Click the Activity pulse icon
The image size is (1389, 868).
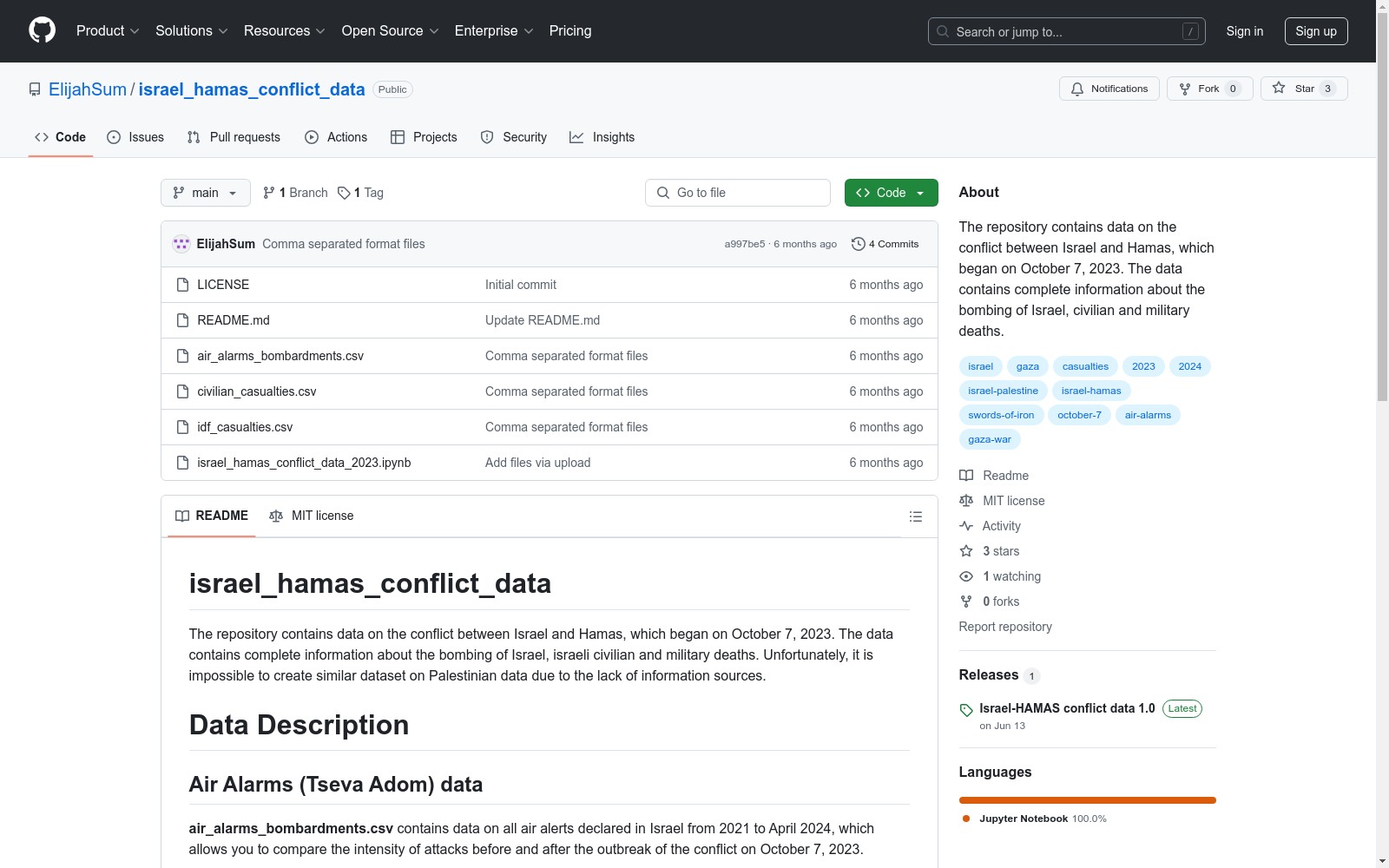pos(966,526)
